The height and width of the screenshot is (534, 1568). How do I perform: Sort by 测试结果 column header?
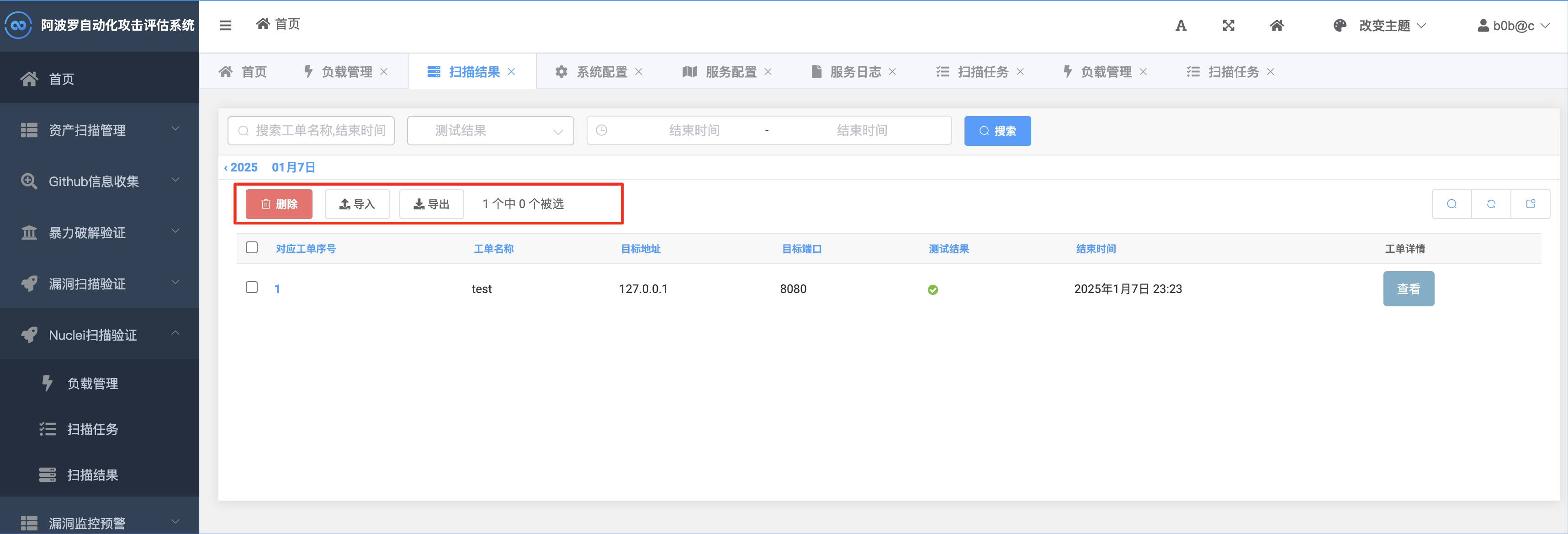(948, 248)
